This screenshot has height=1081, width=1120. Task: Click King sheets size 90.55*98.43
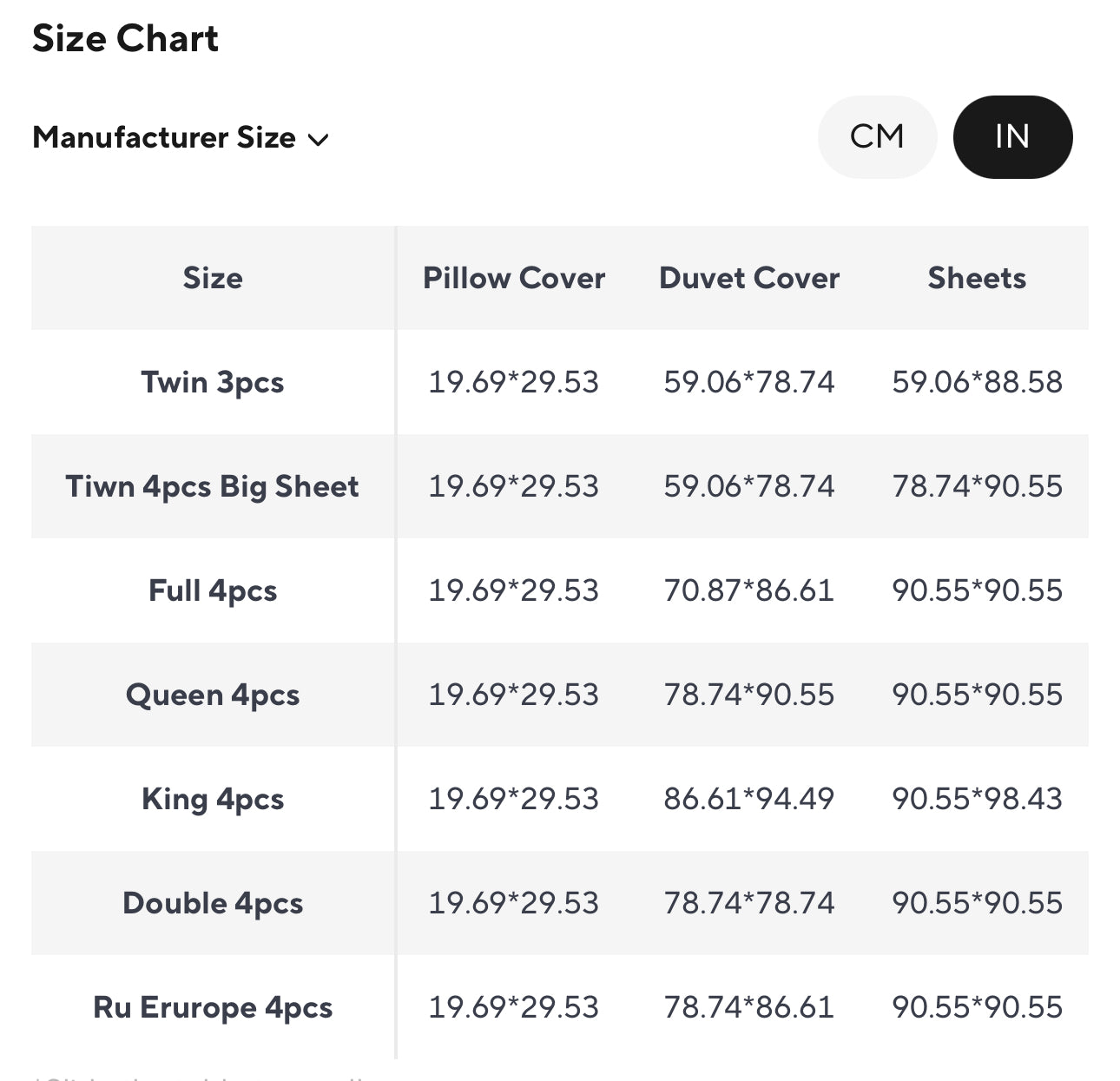coord(977,799)
